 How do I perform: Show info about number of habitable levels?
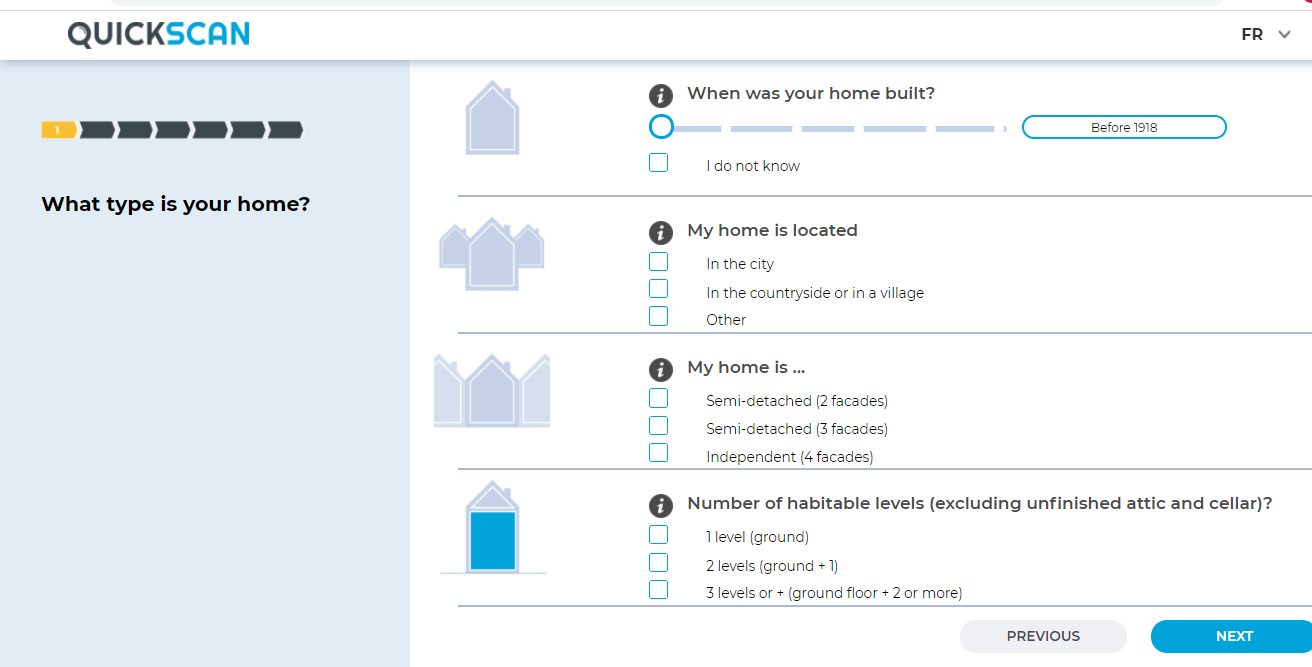point(660,506)
